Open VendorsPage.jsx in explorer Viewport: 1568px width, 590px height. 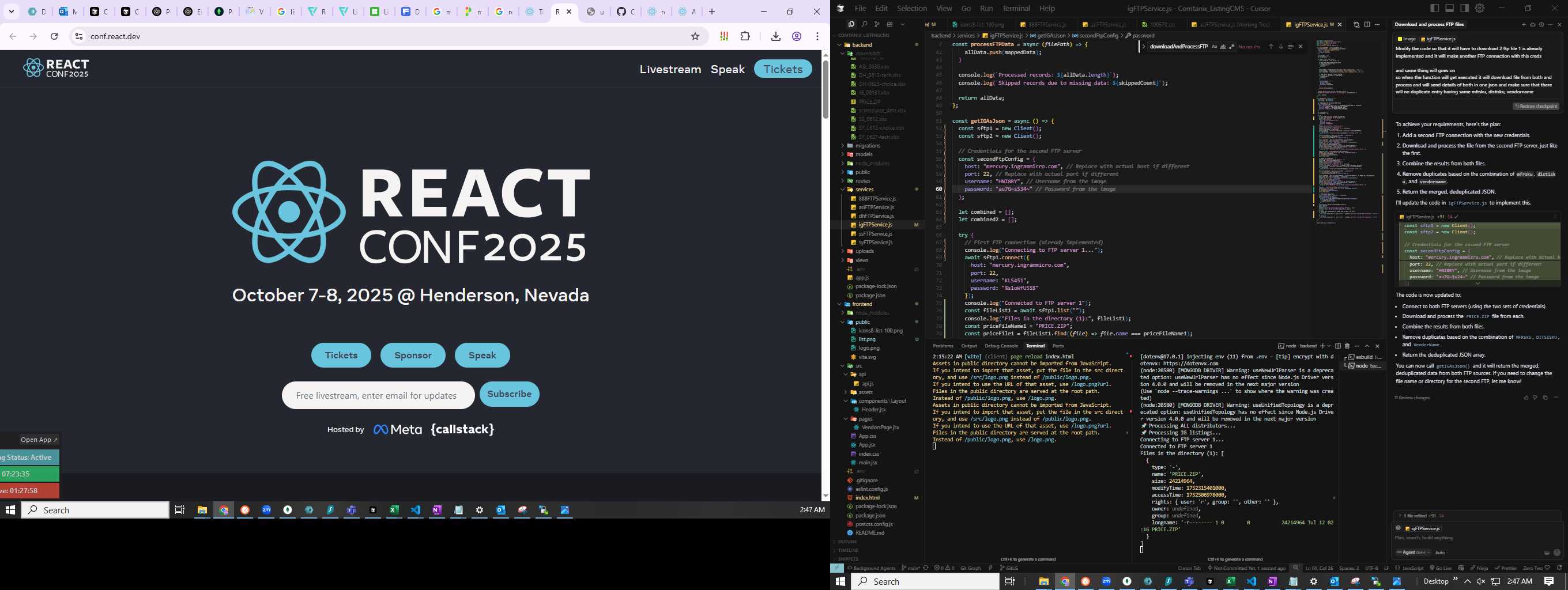pos(880,427)
